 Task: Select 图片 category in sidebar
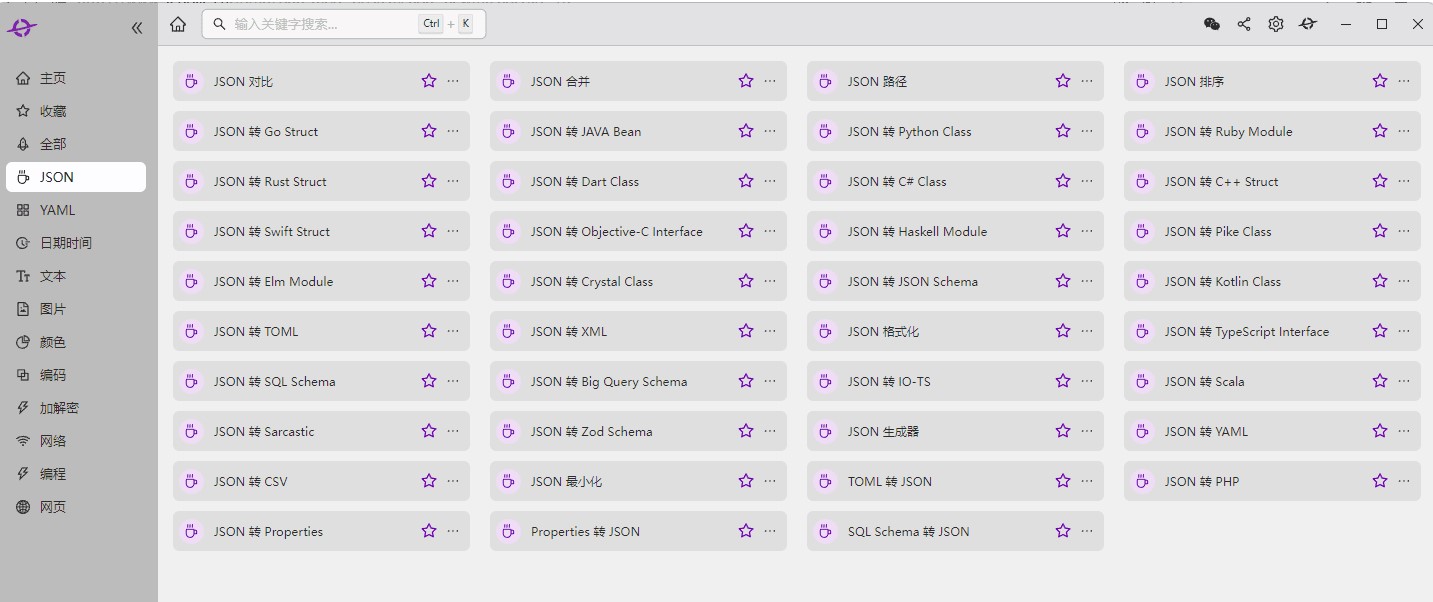(x=76, y=309)
